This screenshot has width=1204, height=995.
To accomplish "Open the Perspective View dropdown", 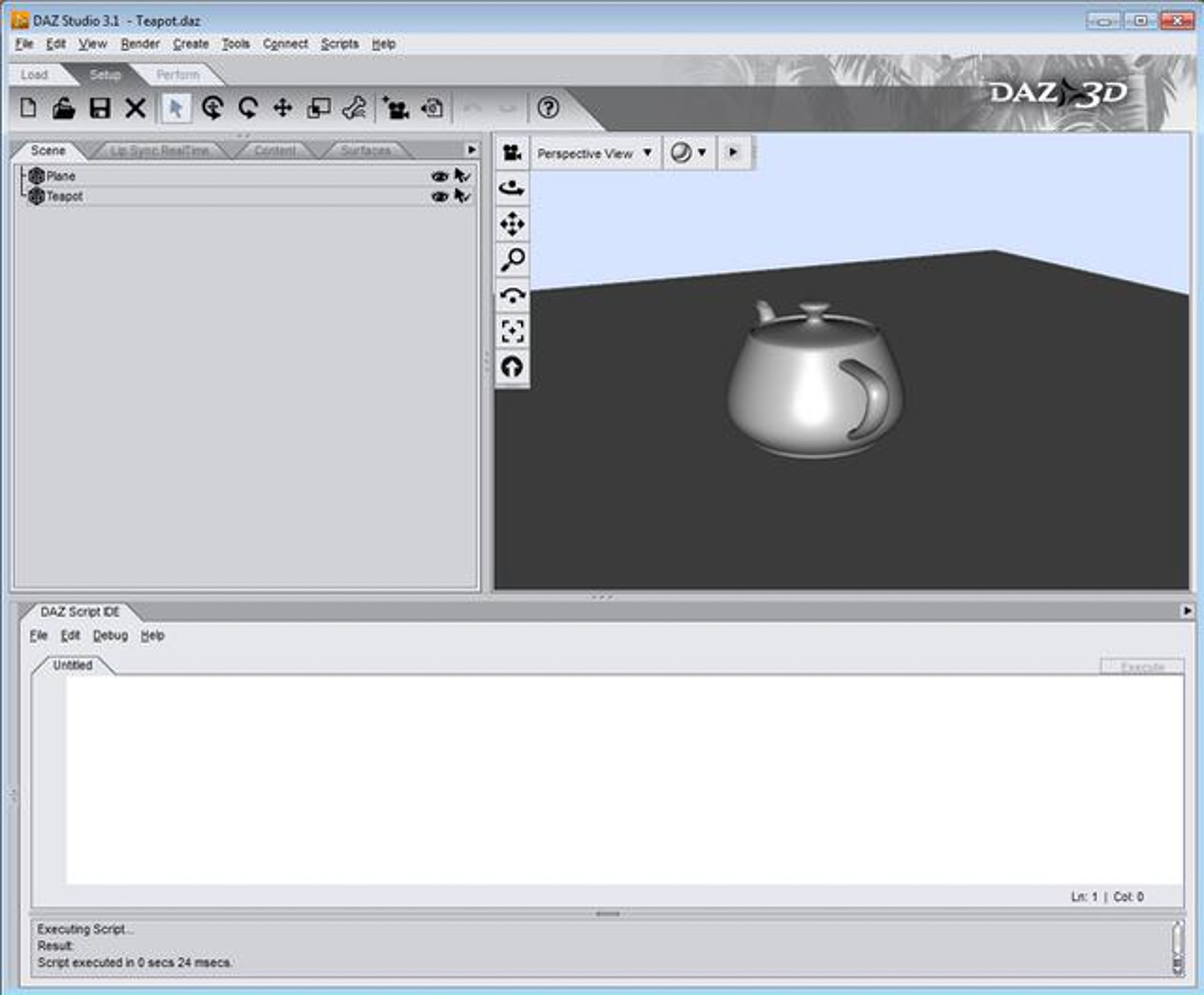I will [x=594, y=153].
